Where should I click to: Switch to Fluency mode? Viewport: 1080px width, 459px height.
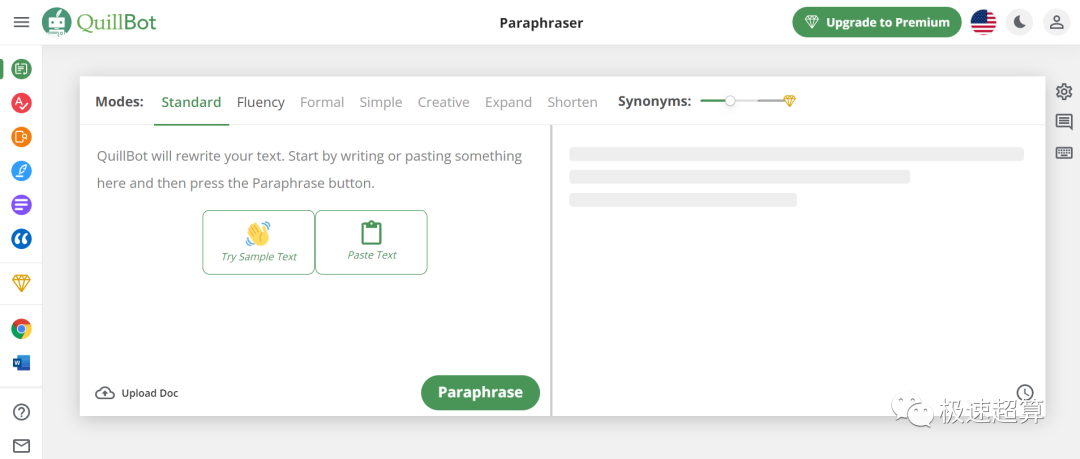260,102
